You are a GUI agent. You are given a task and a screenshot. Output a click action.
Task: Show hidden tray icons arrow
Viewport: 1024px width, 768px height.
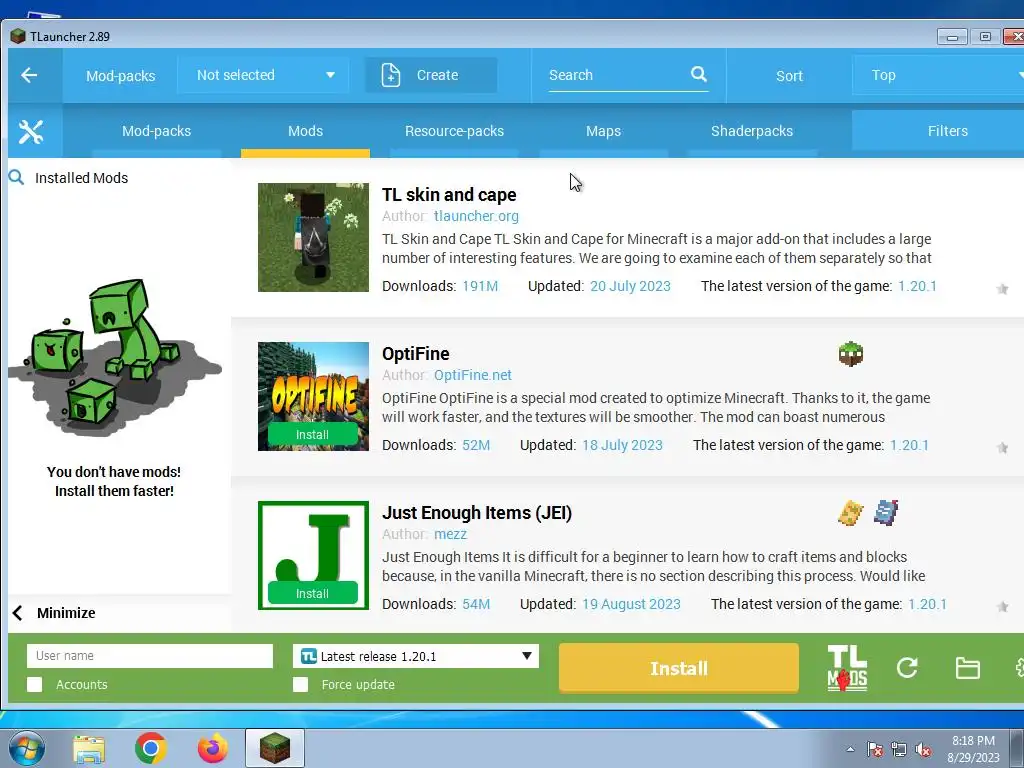pyautogui.click(x=850, y=749)
